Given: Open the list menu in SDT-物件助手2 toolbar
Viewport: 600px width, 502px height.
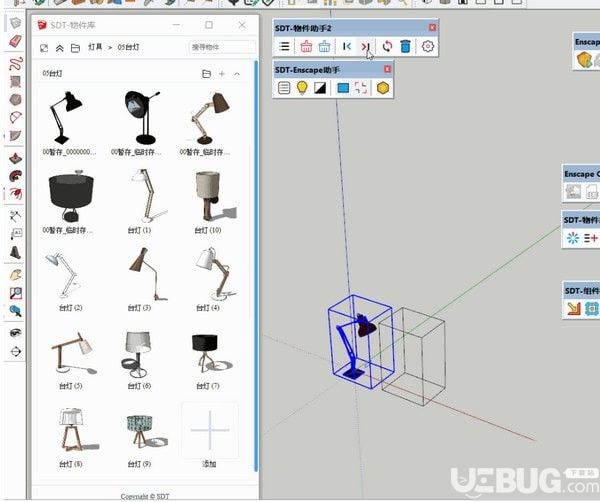Looking at the screenshot, I should (284, 47).
